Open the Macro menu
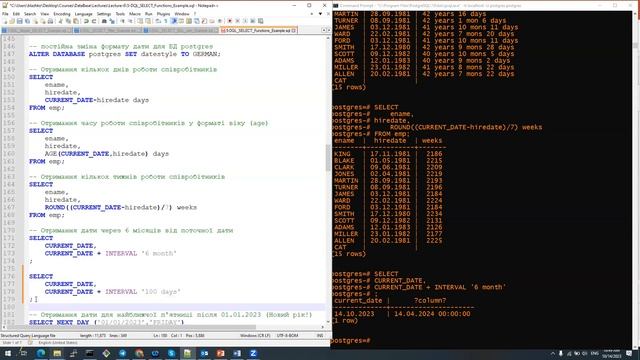Viewport: 640px width, 360px height. pos(135,14)
